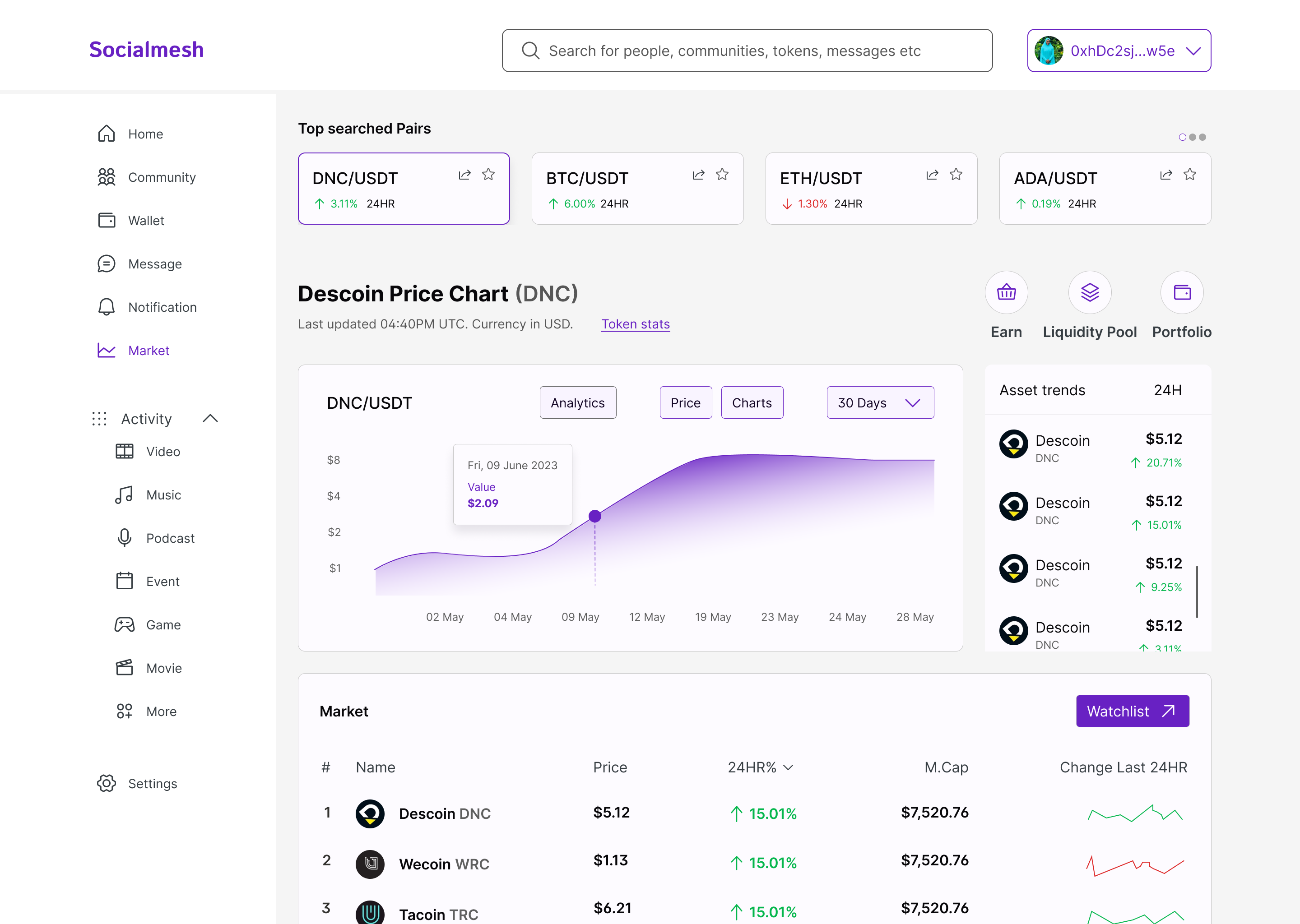
Task: Toggle favorite star on ADA/USDT card
Action: click(x=1189, y=175)
